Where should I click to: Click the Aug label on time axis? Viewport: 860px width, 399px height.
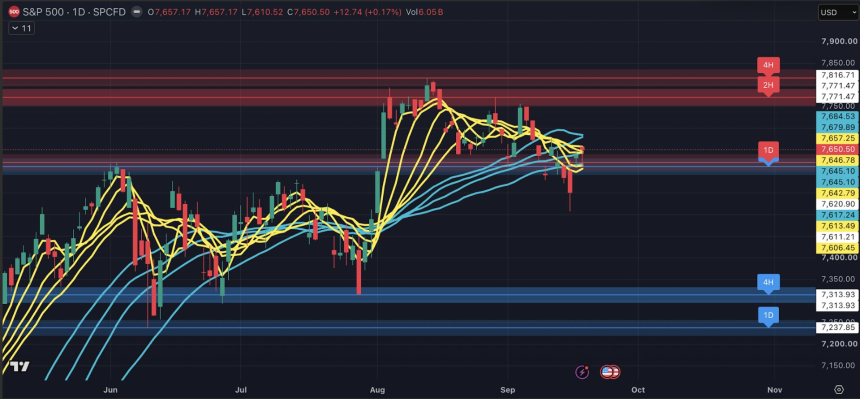(x=377, y=390)
